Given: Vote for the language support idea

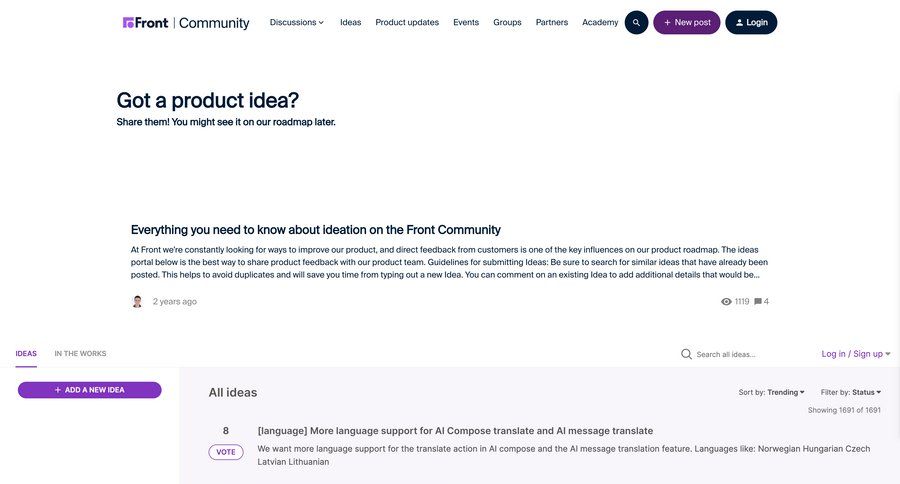Looking at the screenshot, I should [226, 452].
